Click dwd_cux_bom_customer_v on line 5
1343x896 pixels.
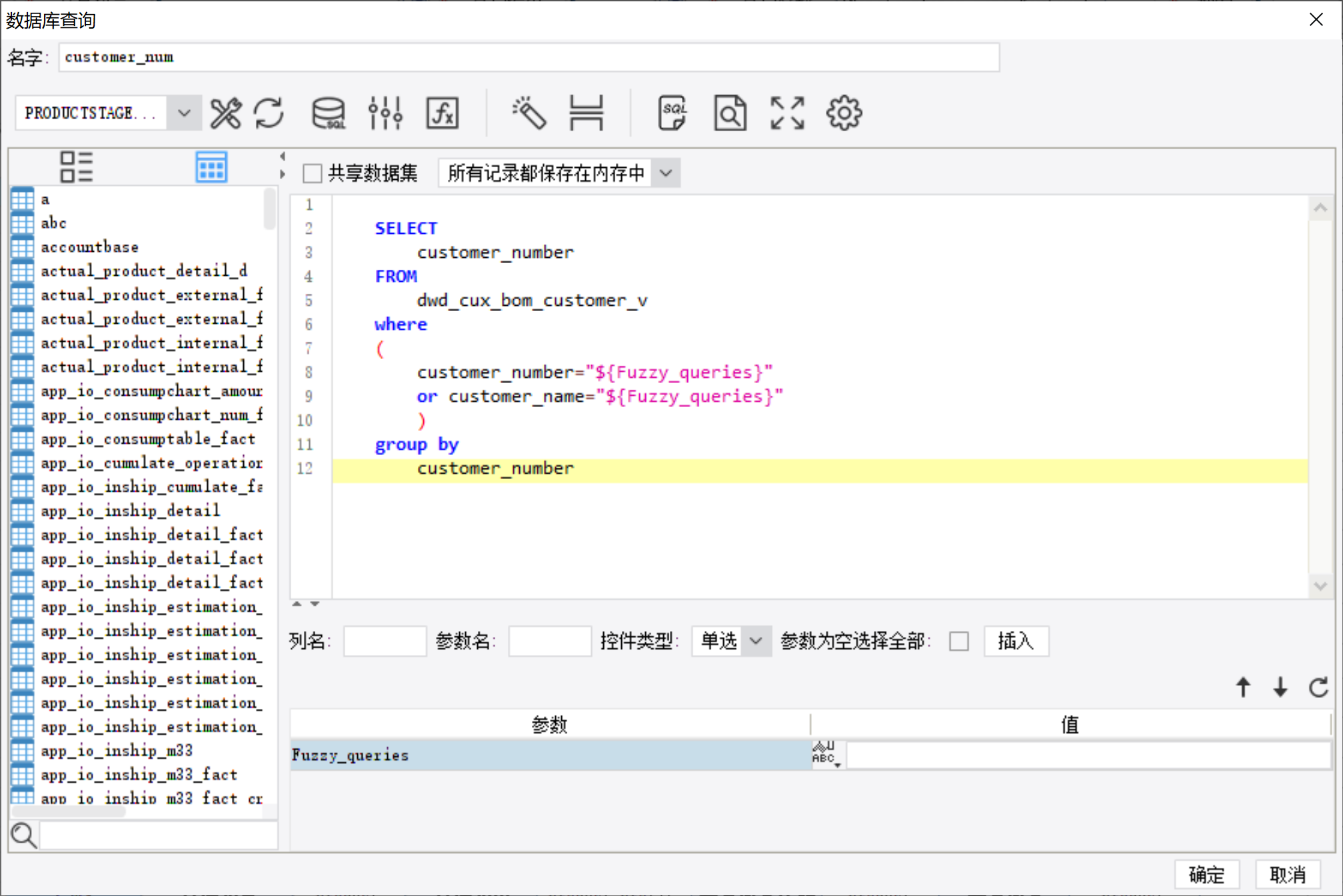pyautogui.click(x=532, y=300)
